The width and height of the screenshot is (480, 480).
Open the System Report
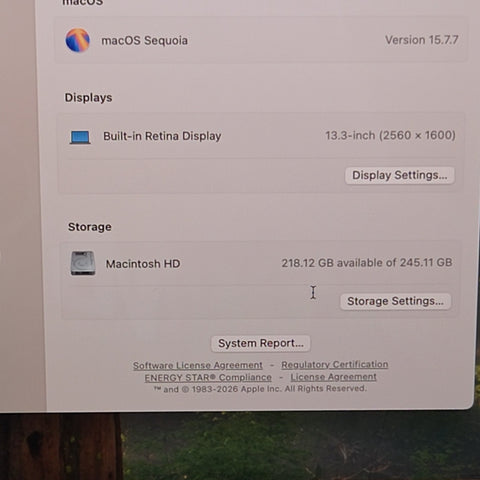pyautogui.click(x=261, y=343)
